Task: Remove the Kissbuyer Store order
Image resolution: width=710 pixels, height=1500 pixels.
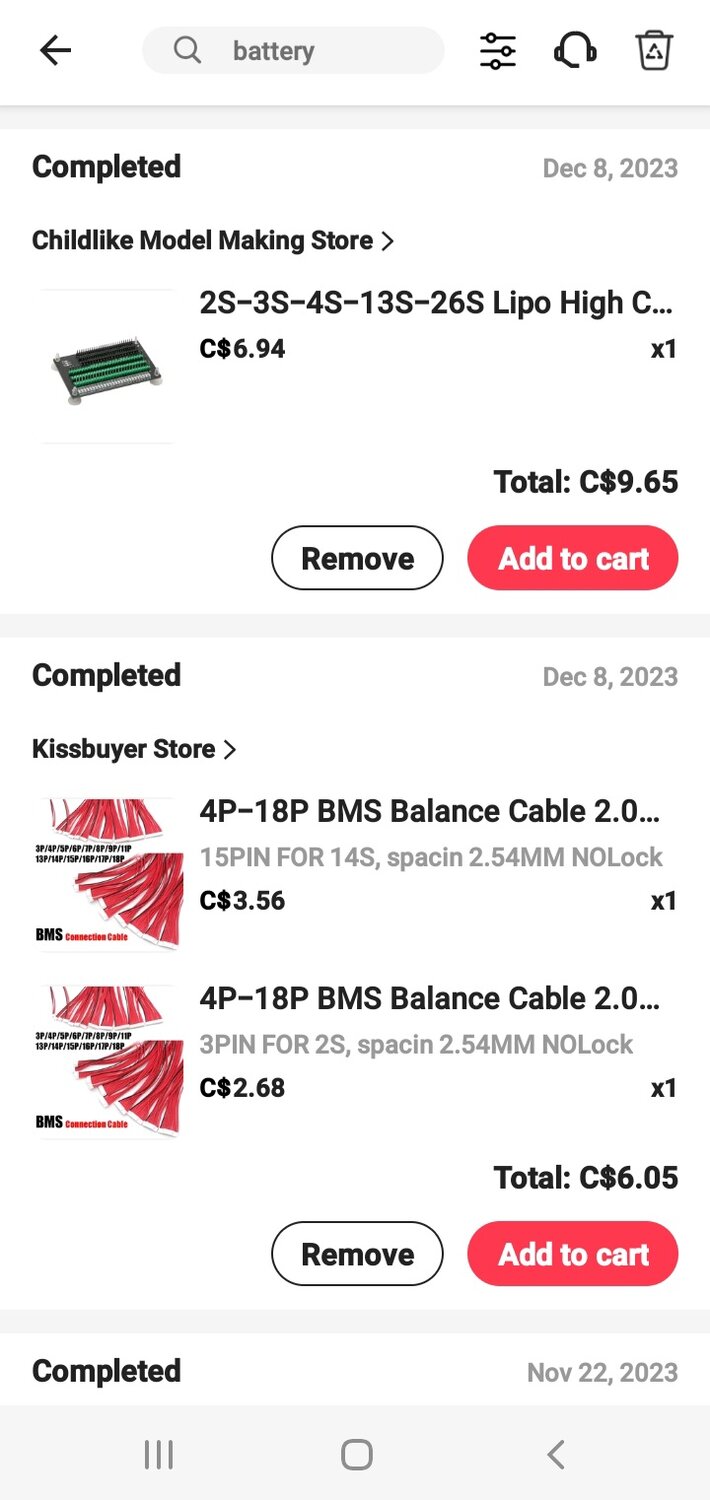Action: coord(357,1253)
